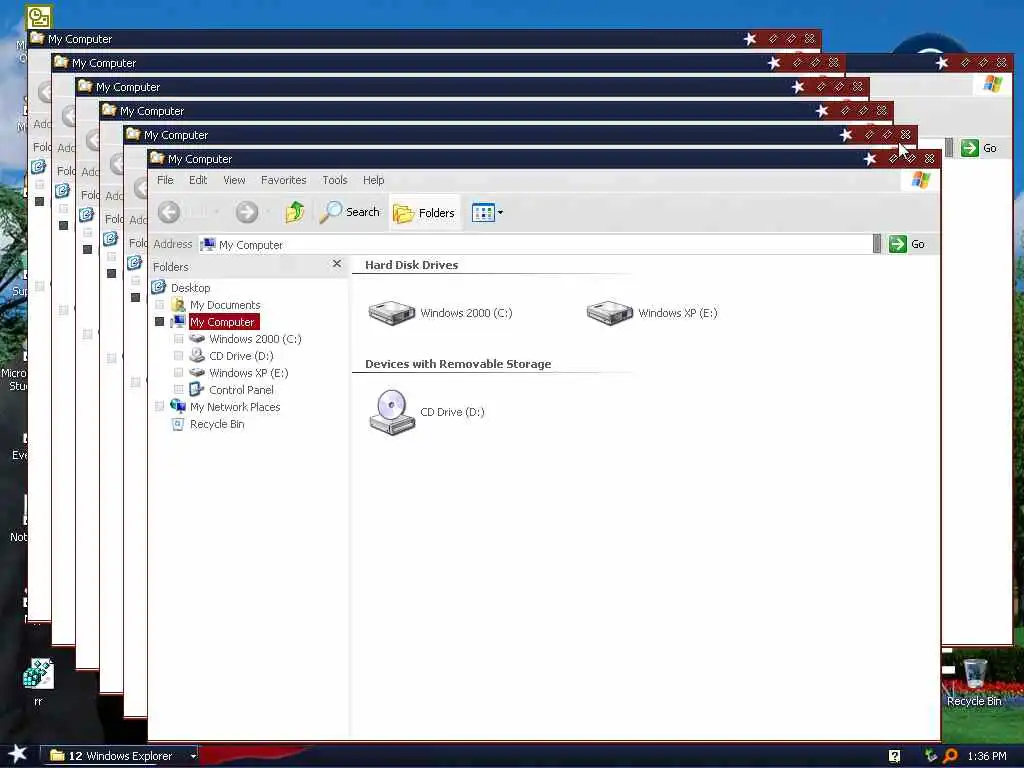Image resolution: width=1024 pixels, height=768 pixels.
Task: Click the Control Panel icon in the tree
Action: click(x=197, y=389)
